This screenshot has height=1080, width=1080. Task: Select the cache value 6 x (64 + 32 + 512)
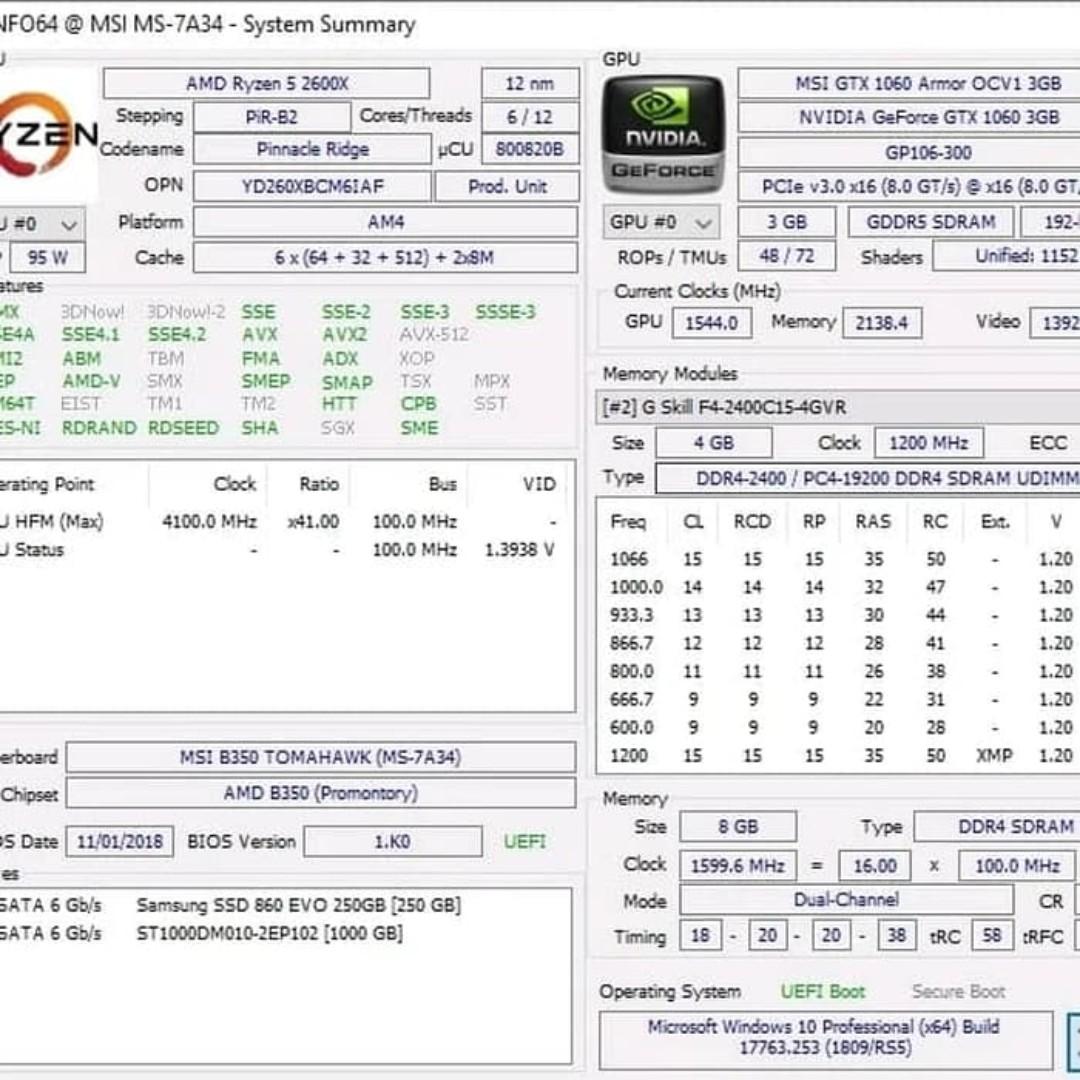coord(386,258)
